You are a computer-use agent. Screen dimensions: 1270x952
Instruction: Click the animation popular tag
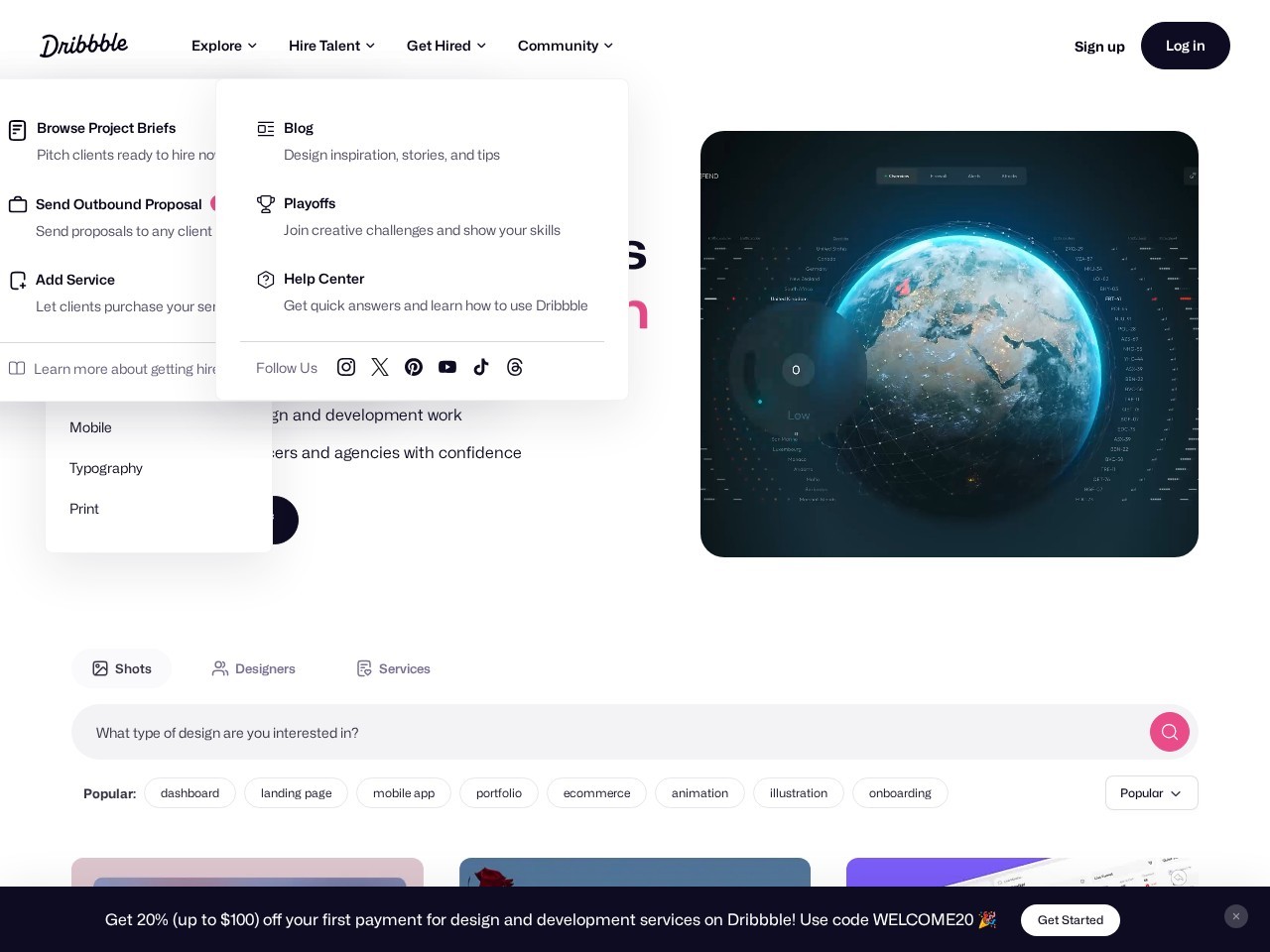click(699, 793)
